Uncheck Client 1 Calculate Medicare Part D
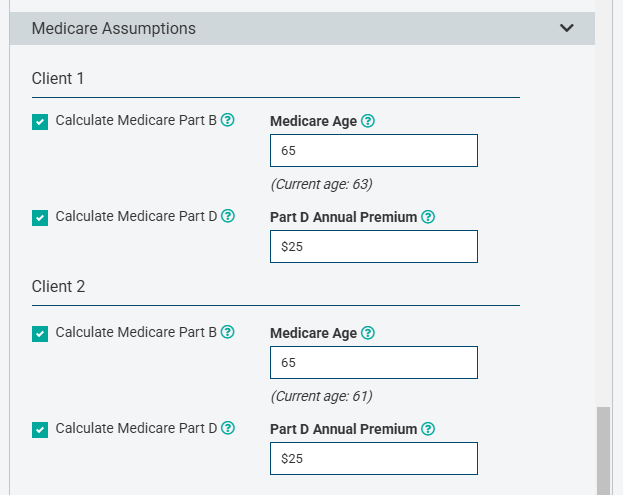Viewport: 623px width, 495px height. pyautogui.click(x=40, y=218)
